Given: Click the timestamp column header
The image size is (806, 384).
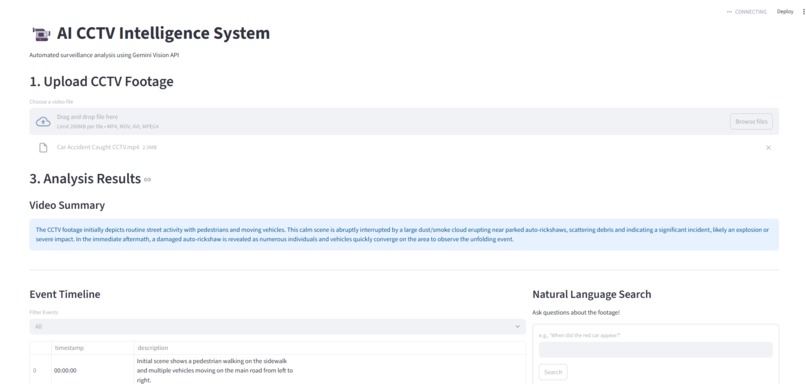Looking at the screenshot, I should (93, 348).
